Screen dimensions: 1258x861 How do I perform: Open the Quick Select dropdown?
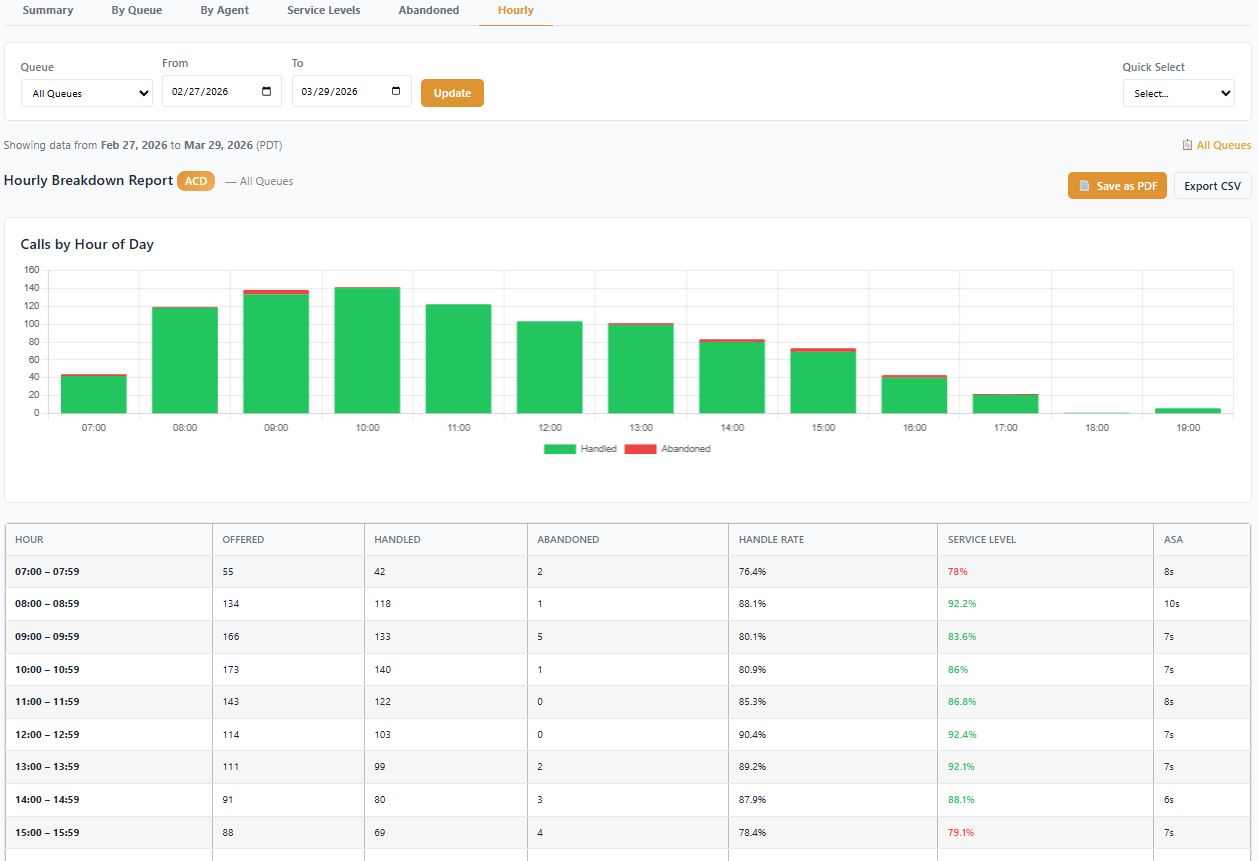[1178, 93]
